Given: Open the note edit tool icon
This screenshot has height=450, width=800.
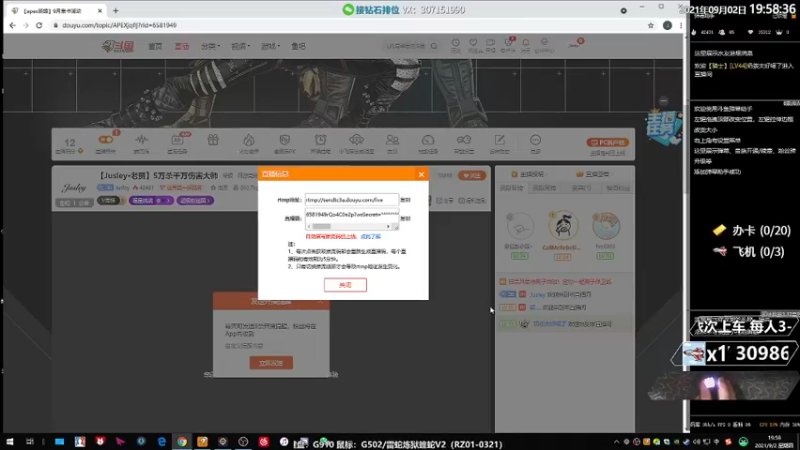Looking at the screenshot, I should 499,140.
